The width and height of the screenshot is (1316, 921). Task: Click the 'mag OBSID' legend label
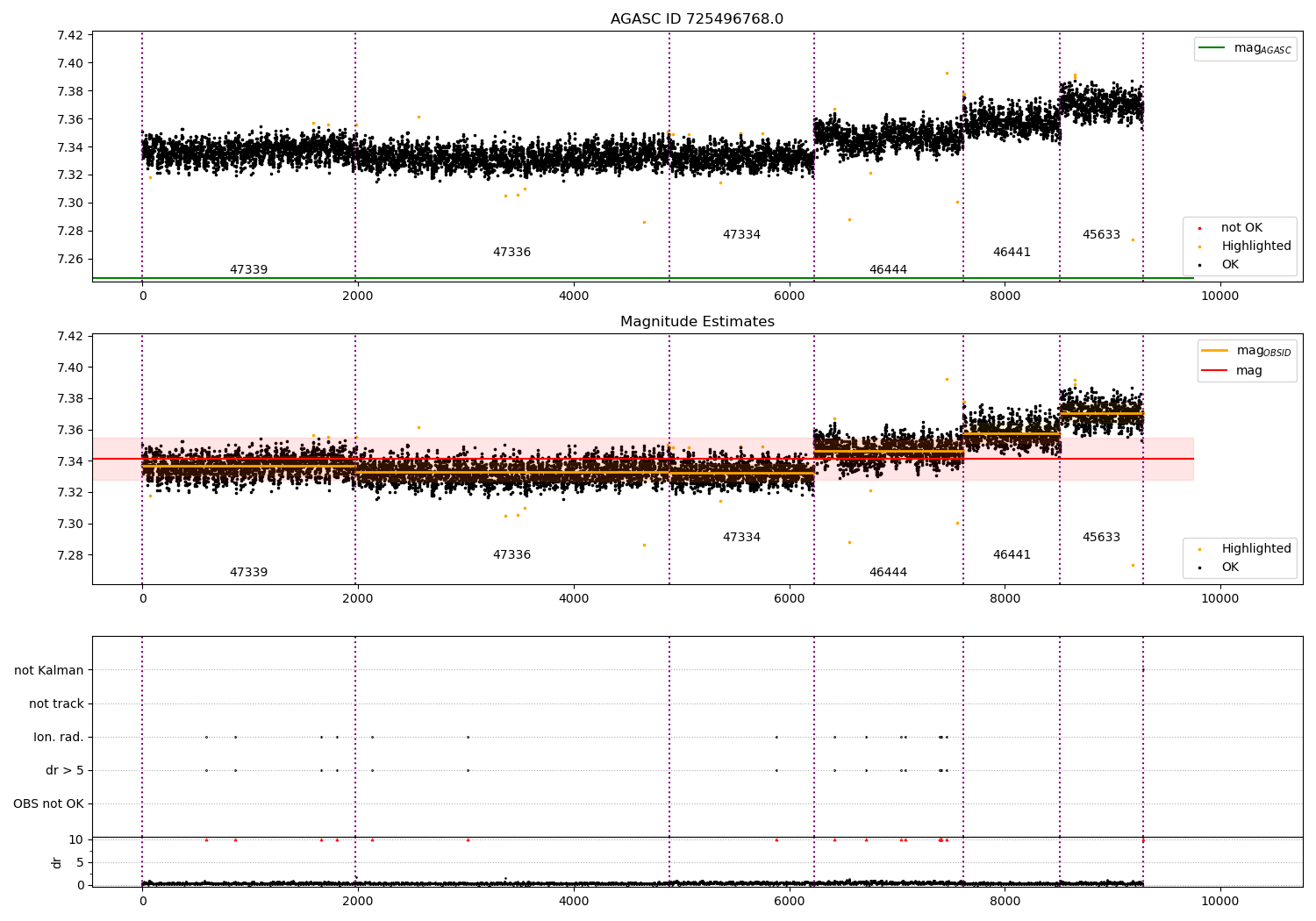1263,352
